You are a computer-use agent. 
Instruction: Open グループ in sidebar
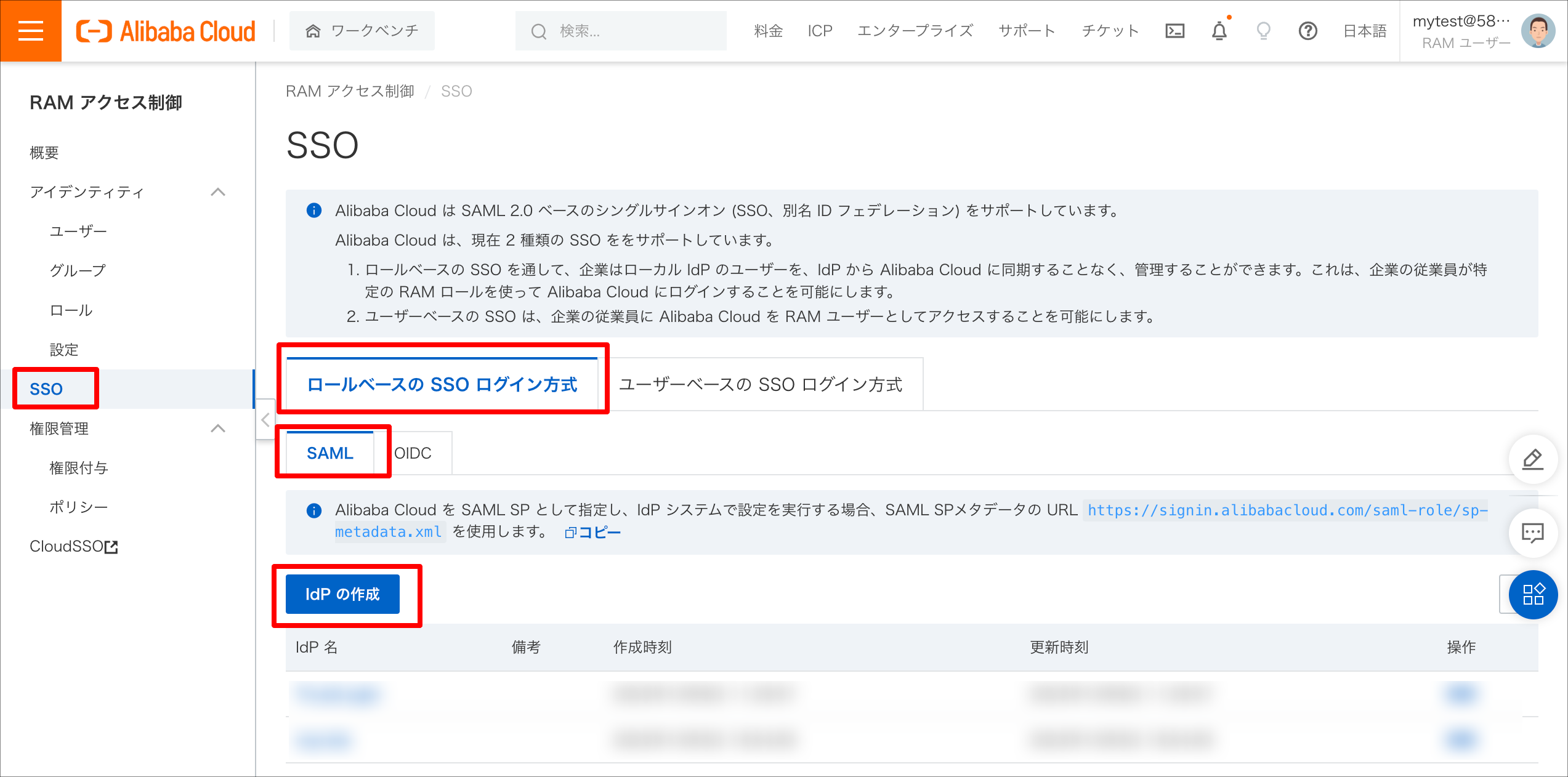click(78, 271)
